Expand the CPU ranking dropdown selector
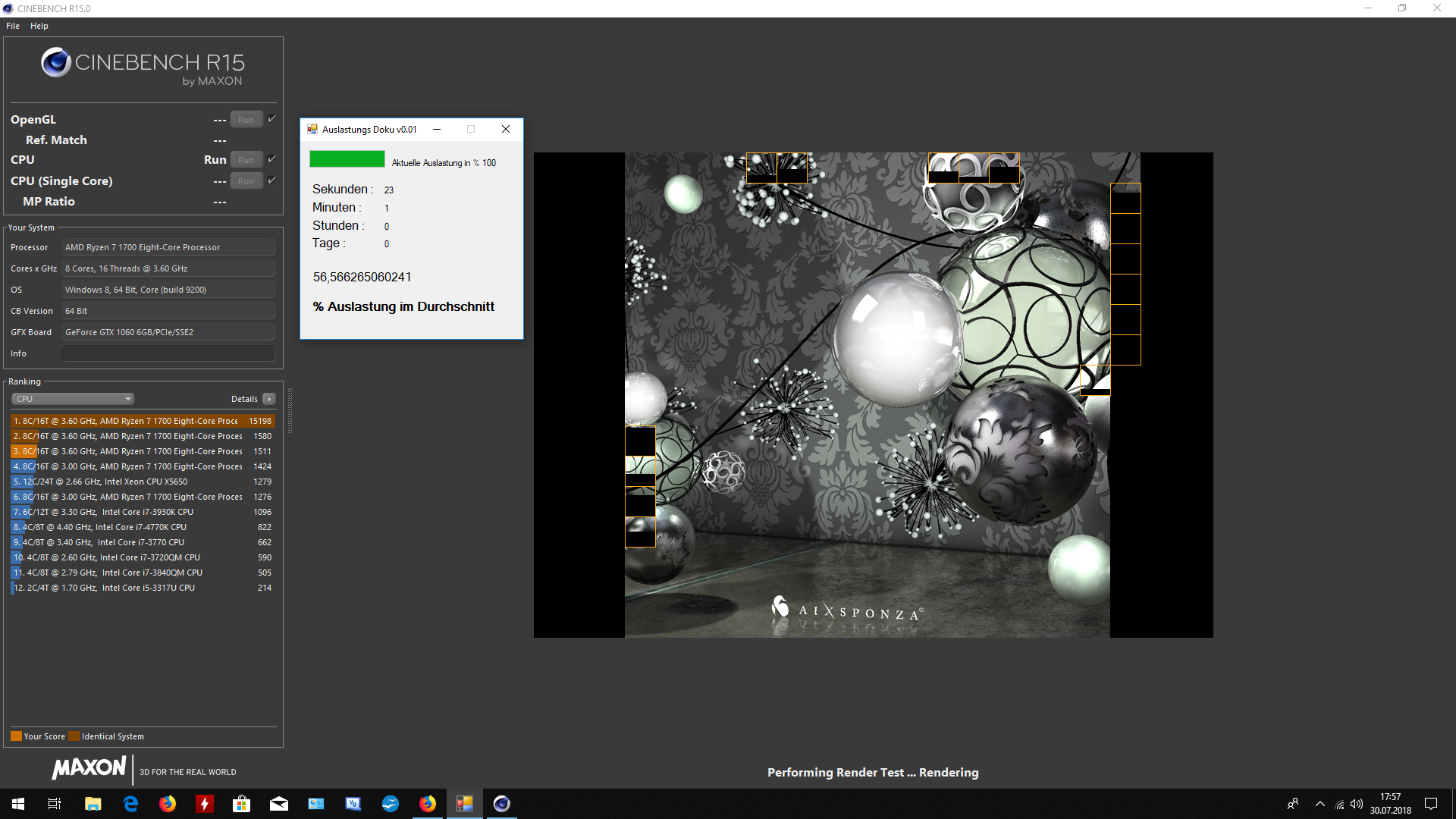The image size is (1456, 819). (70, 398)
